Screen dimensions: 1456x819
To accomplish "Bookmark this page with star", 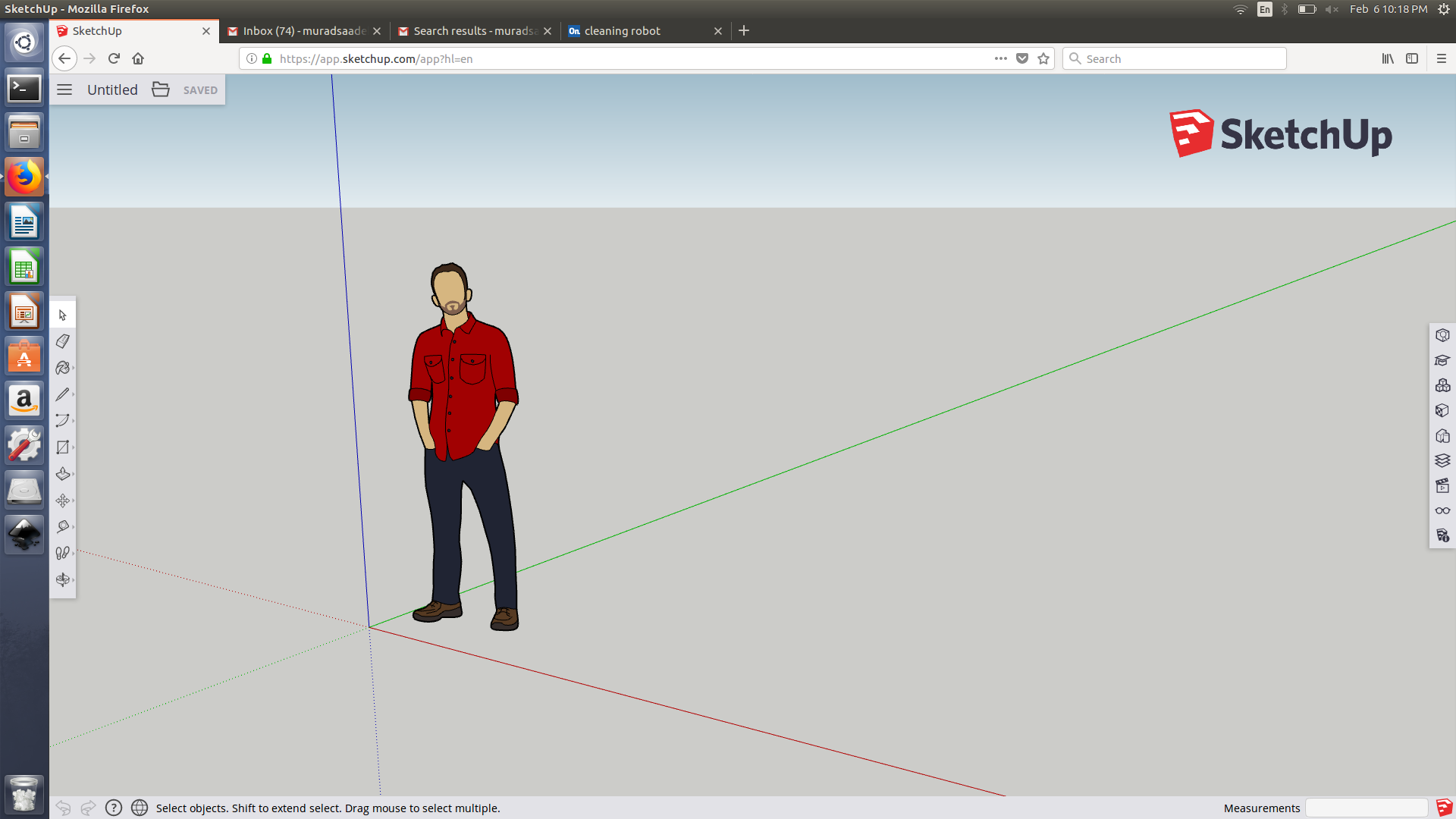I will [x=1043, y=58].
